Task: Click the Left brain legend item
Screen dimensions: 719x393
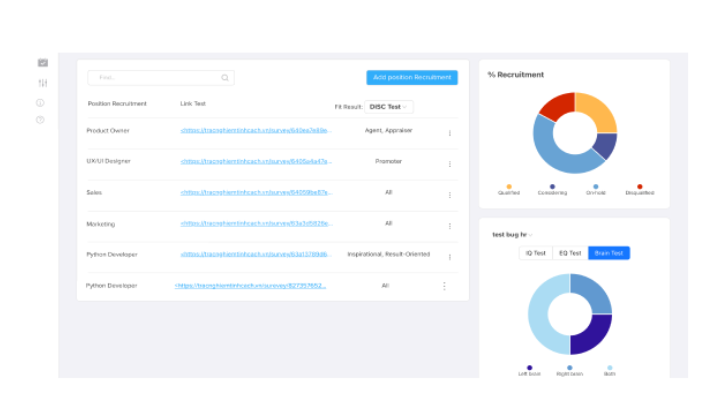Action: coord(529,371)
